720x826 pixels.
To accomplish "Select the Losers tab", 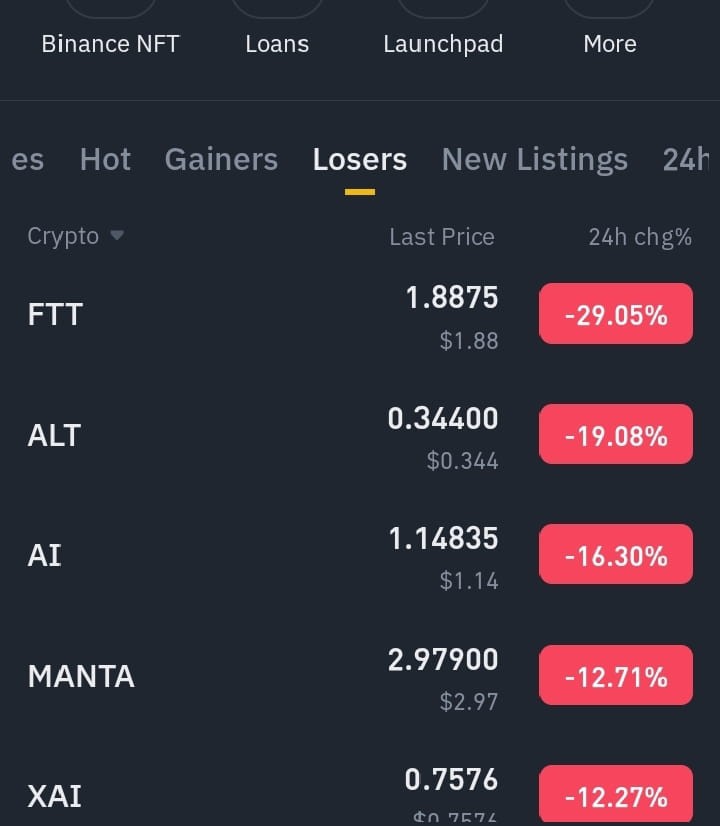I will click(x=360, y=159).
